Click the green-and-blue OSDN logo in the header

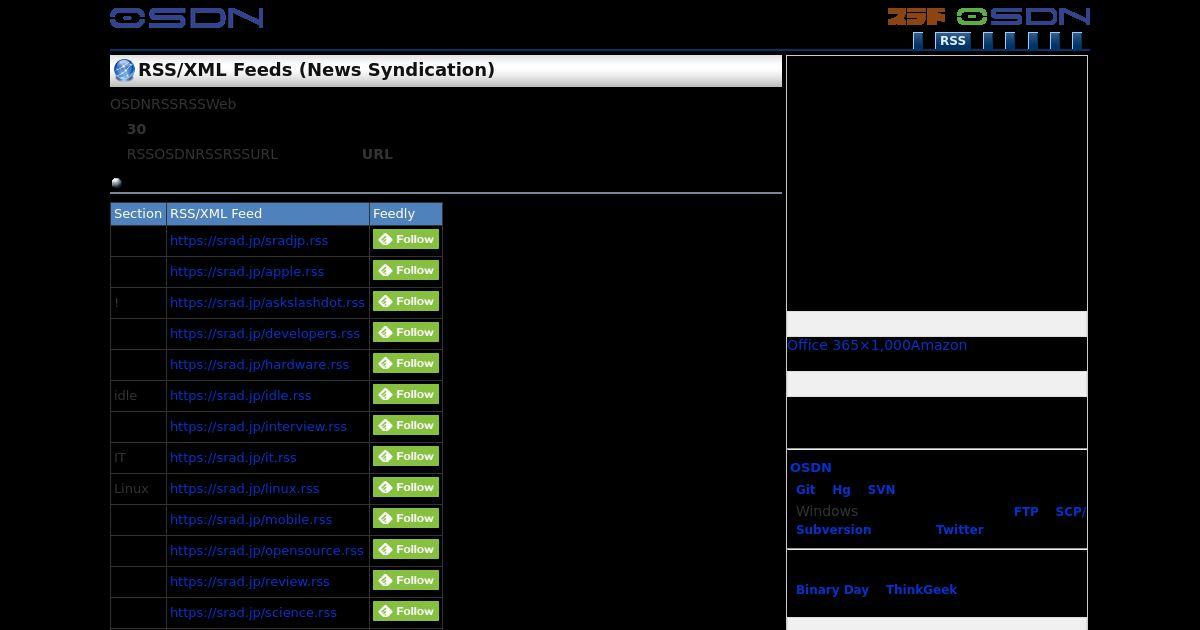pyautogui.click(x=1023, y=16)
